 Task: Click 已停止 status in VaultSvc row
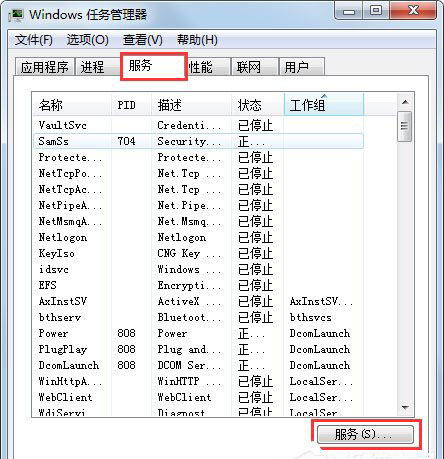pos(256,126)
